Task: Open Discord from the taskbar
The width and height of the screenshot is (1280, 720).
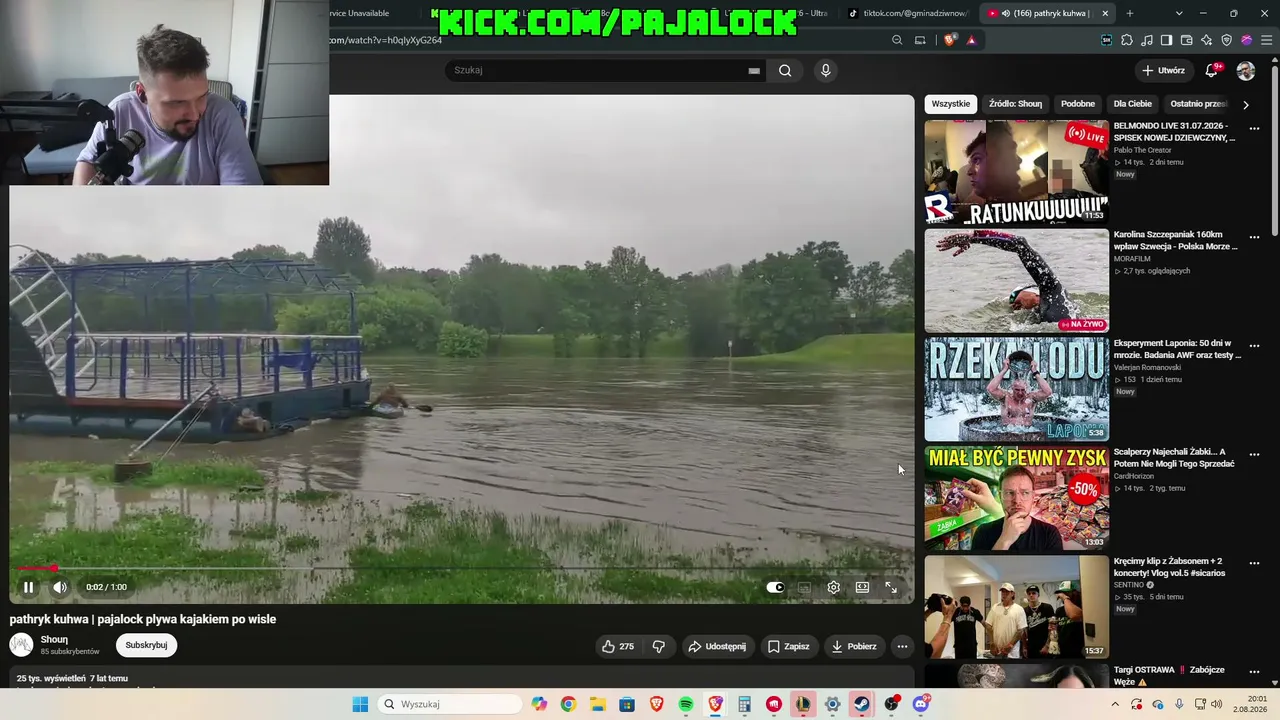Action: point(921,704)
